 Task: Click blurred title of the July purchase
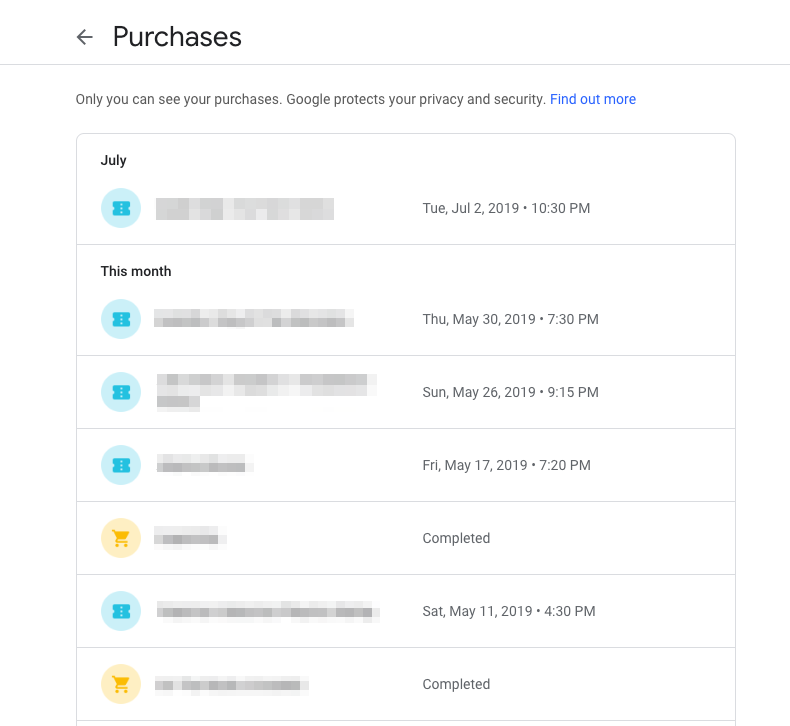[245, 209]
